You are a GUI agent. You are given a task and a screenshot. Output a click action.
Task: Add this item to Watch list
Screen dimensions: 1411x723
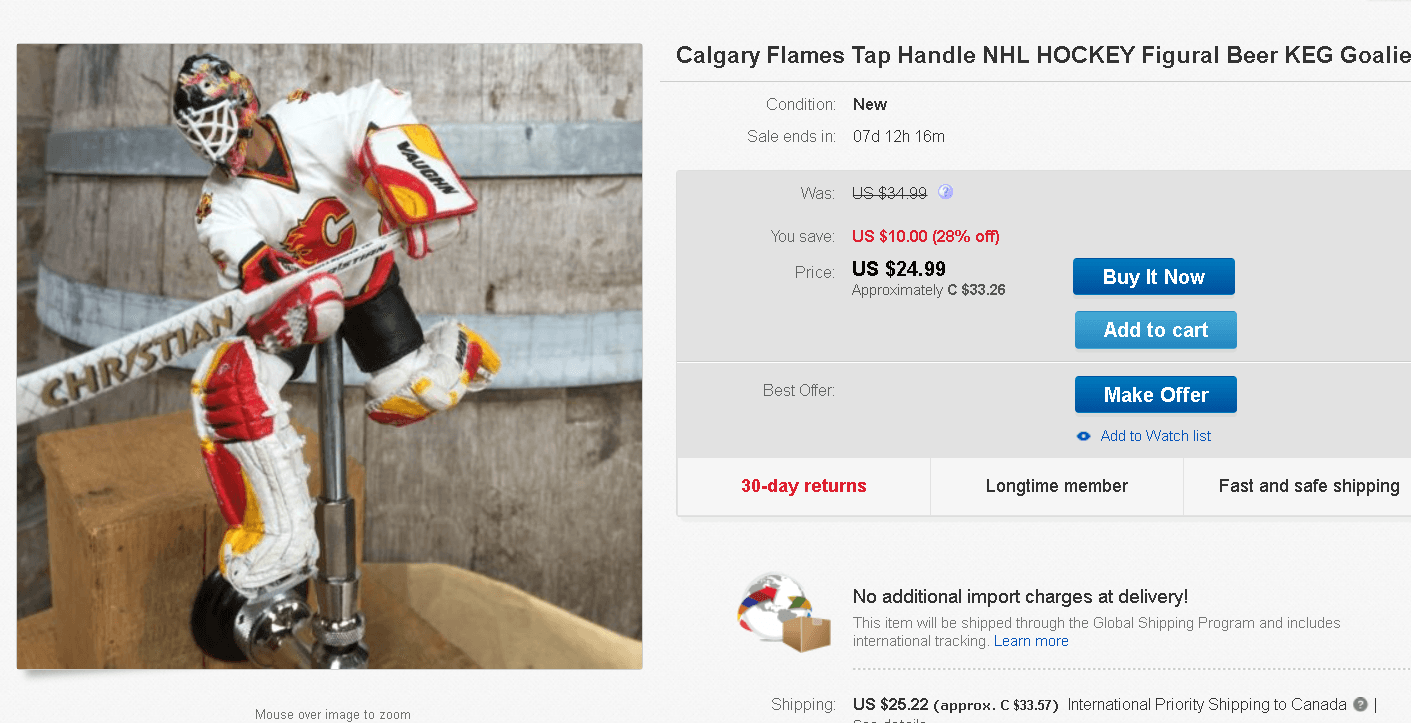pyautogui.click(x=1155, y=436)
